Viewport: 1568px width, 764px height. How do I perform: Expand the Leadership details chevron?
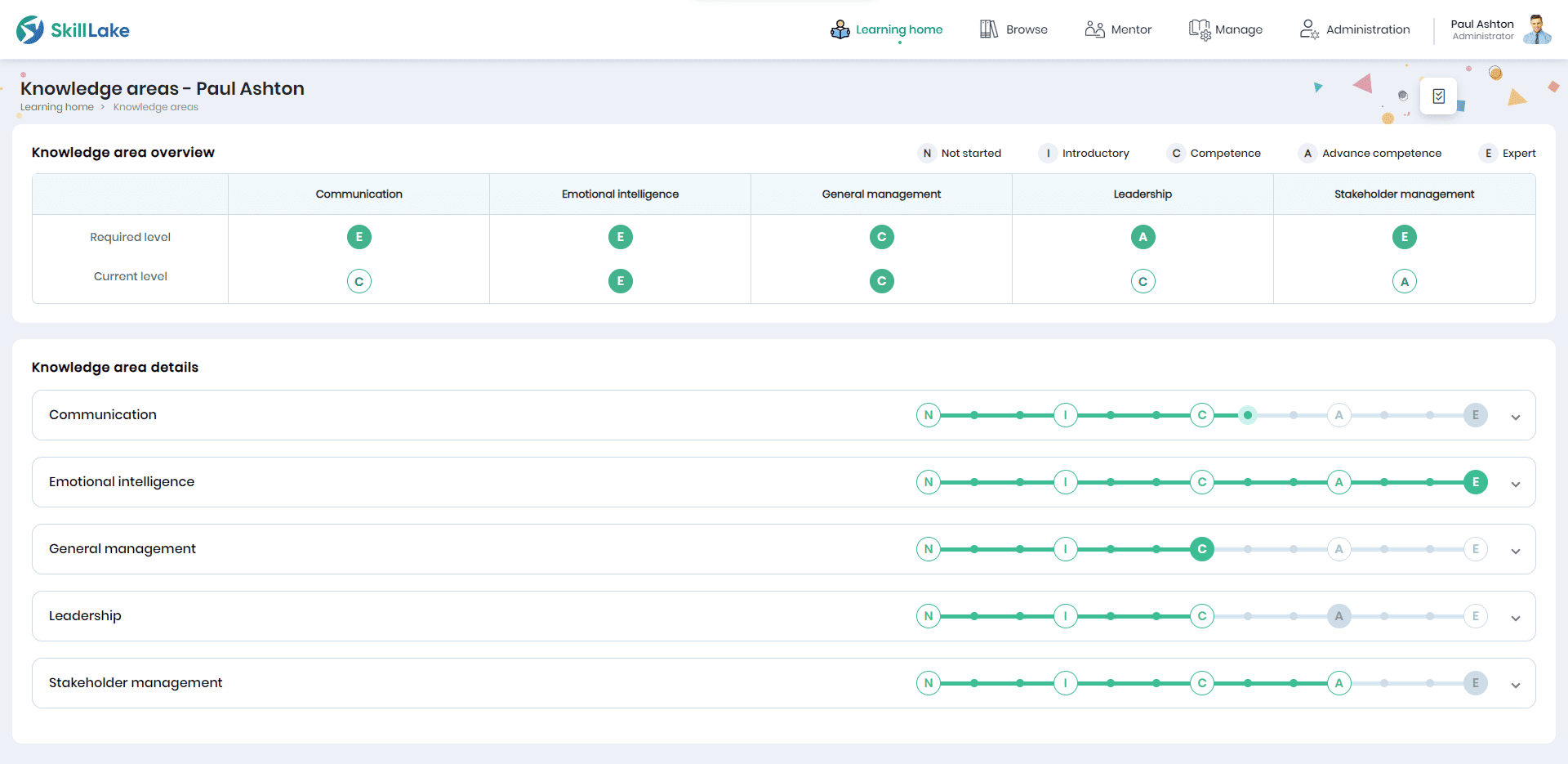coord(1515,618)
